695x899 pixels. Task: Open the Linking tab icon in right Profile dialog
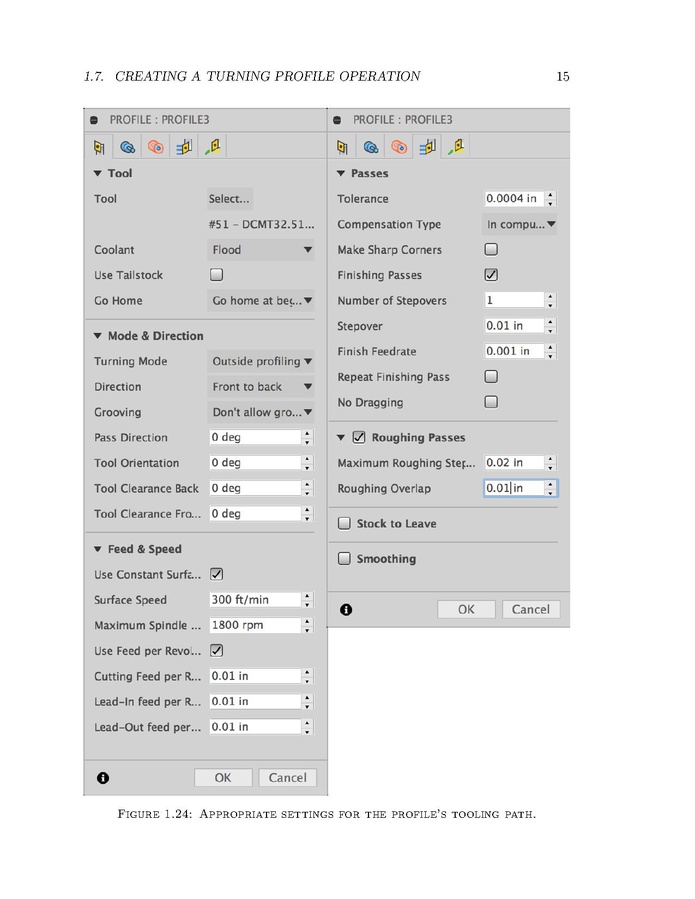[x=456, y=147]
